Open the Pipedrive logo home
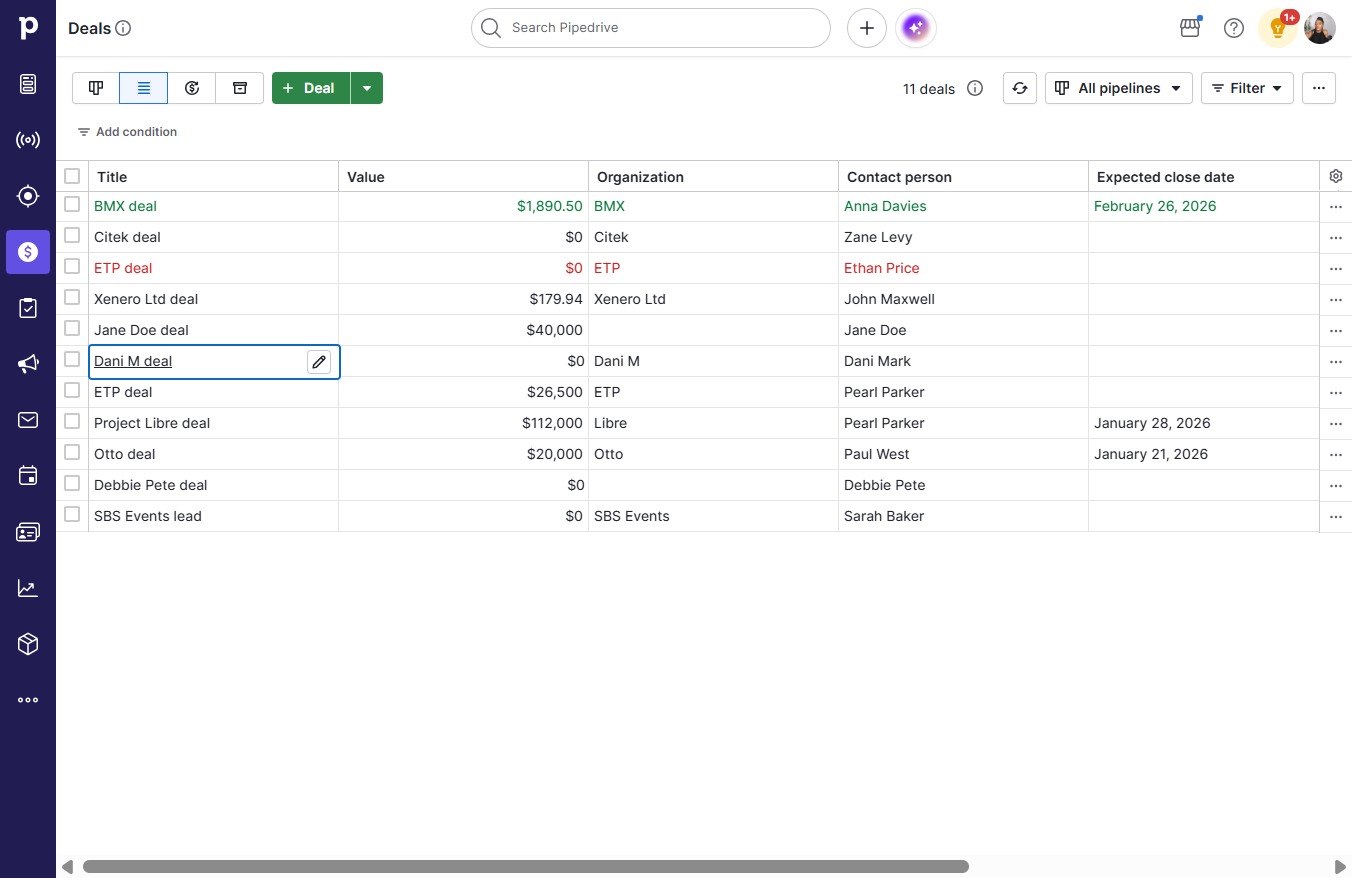 pos(28,28)
